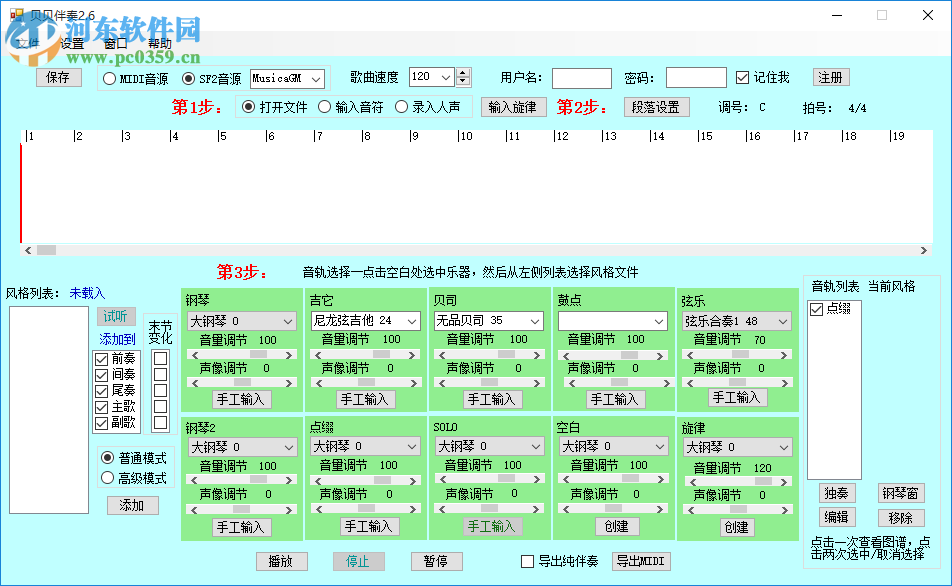Switch to 录入人声 recording mode
This screenshot has width=952, height=586.
coord(402,108)
